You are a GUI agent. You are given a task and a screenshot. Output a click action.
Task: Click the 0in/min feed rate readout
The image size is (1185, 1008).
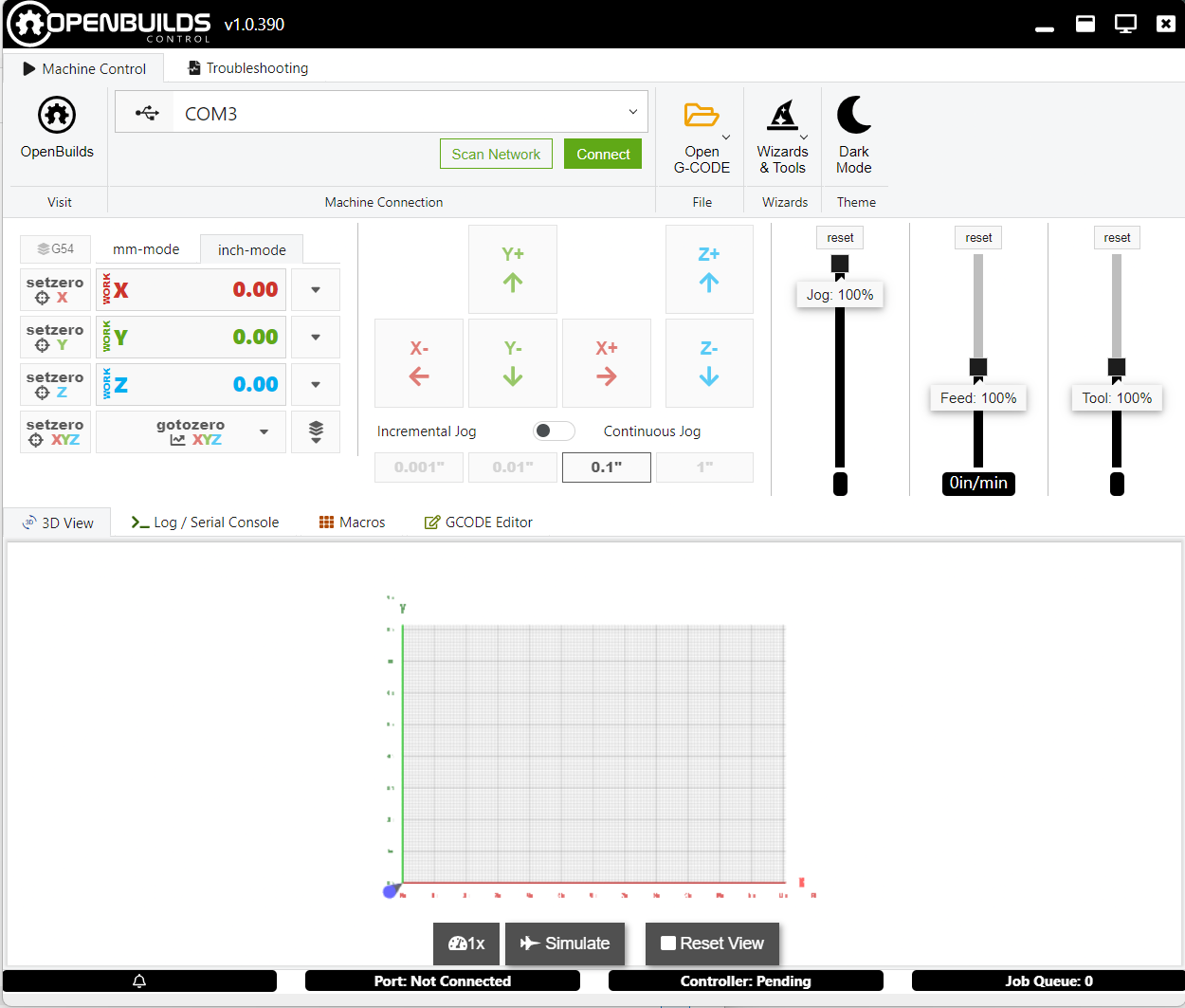pos(978,483)
